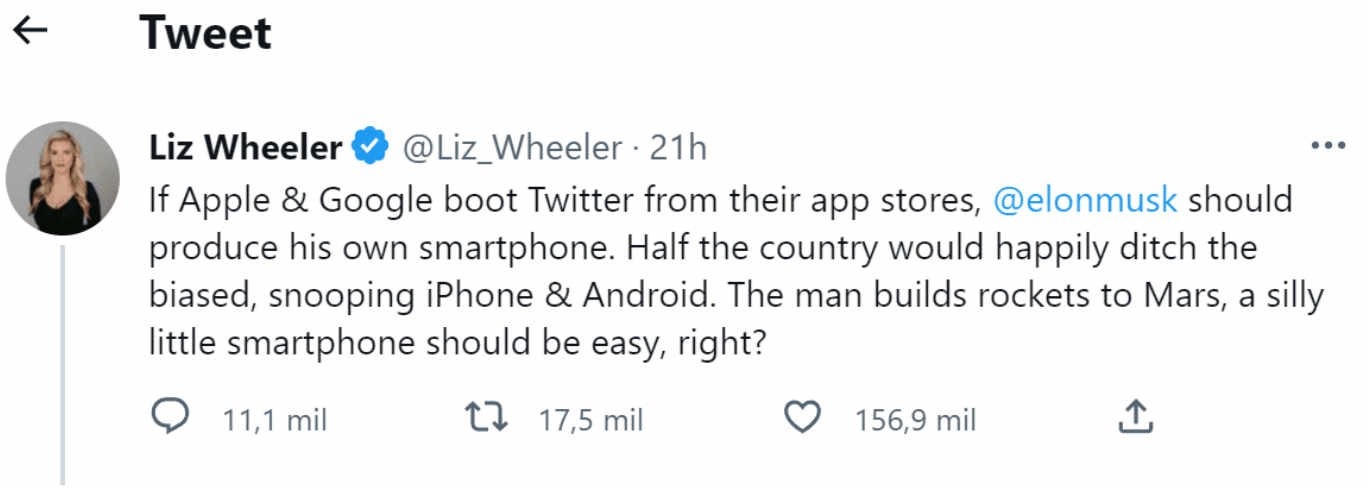Open Liz Wheeler's profile picture
Image resolution: width=1368 pixels, height=488 pixels.
[x=62, y=179]
